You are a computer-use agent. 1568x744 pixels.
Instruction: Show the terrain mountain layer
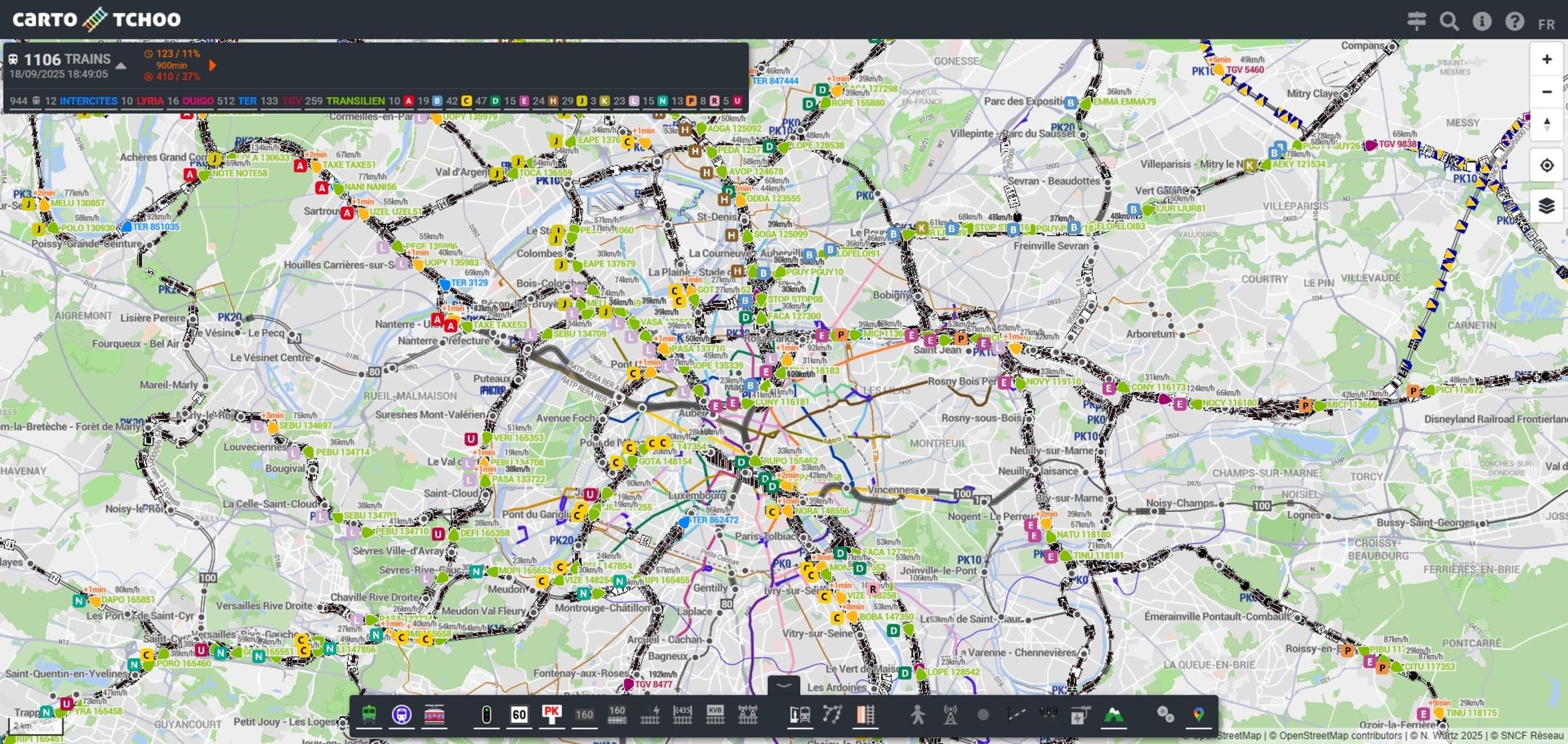[1113, 715]
